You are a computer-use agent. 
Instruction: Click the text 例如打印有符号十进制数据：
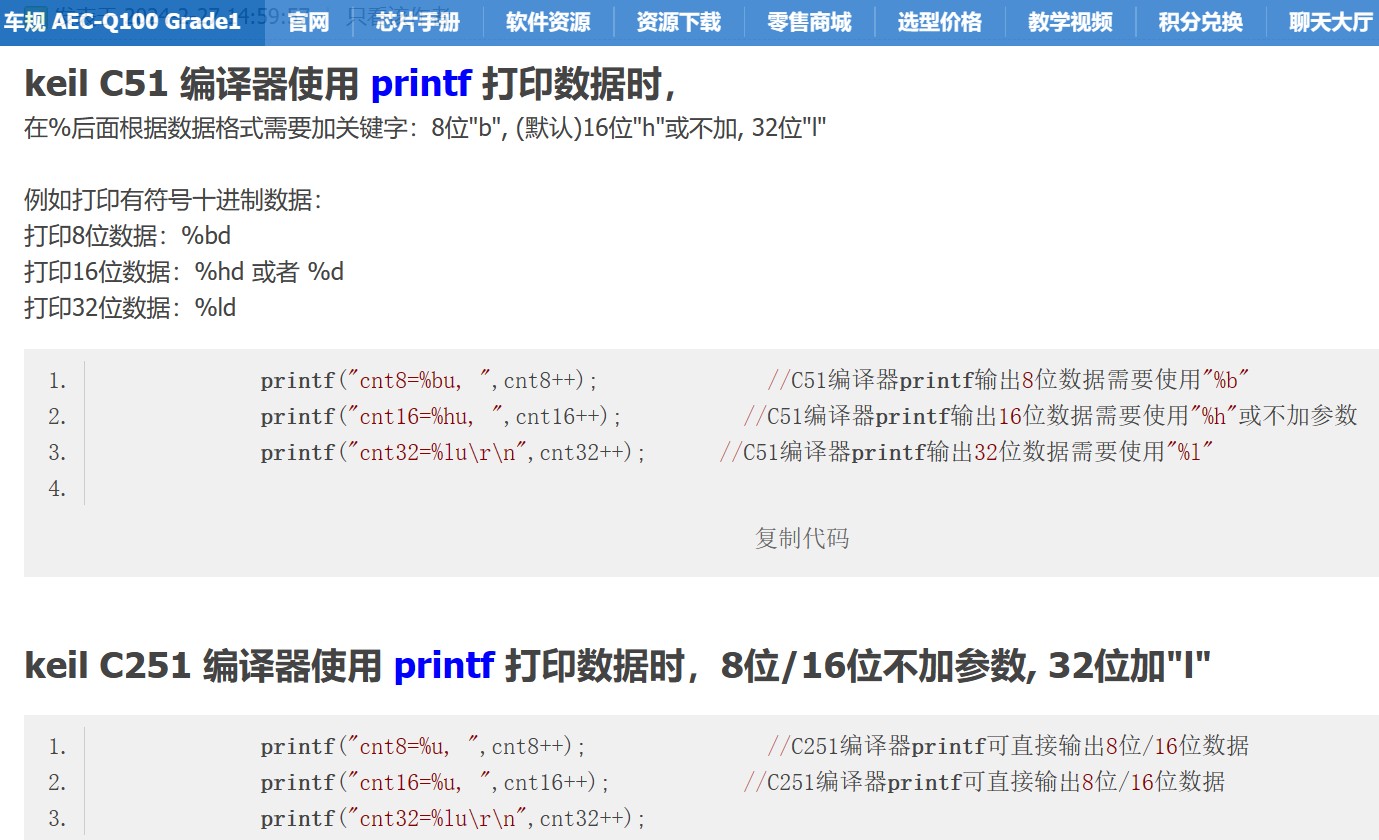click(x=174, y=200)
